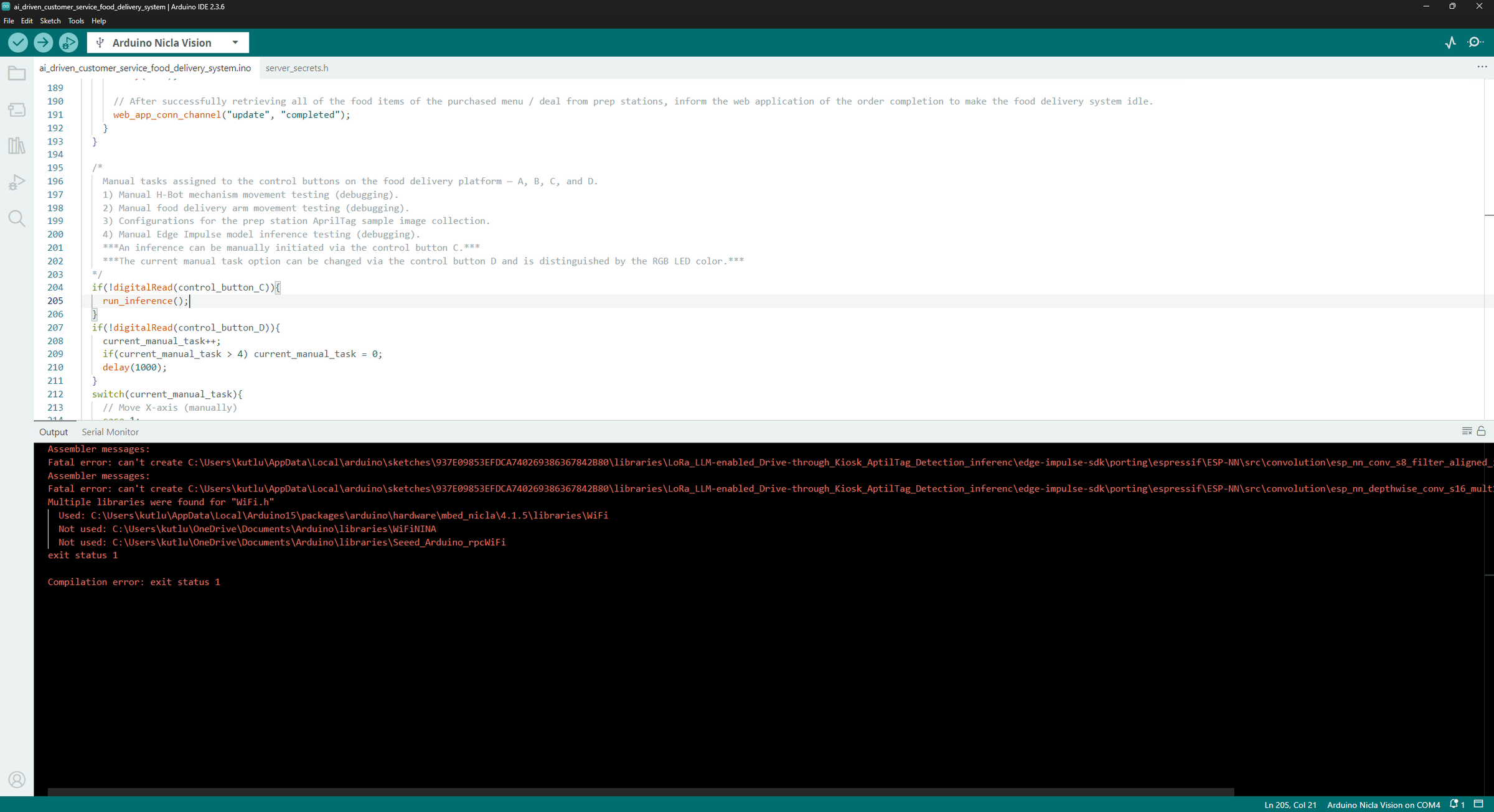Toggle output word wrap lines icon
1494x812 pixels.
tap(1467, 431)
